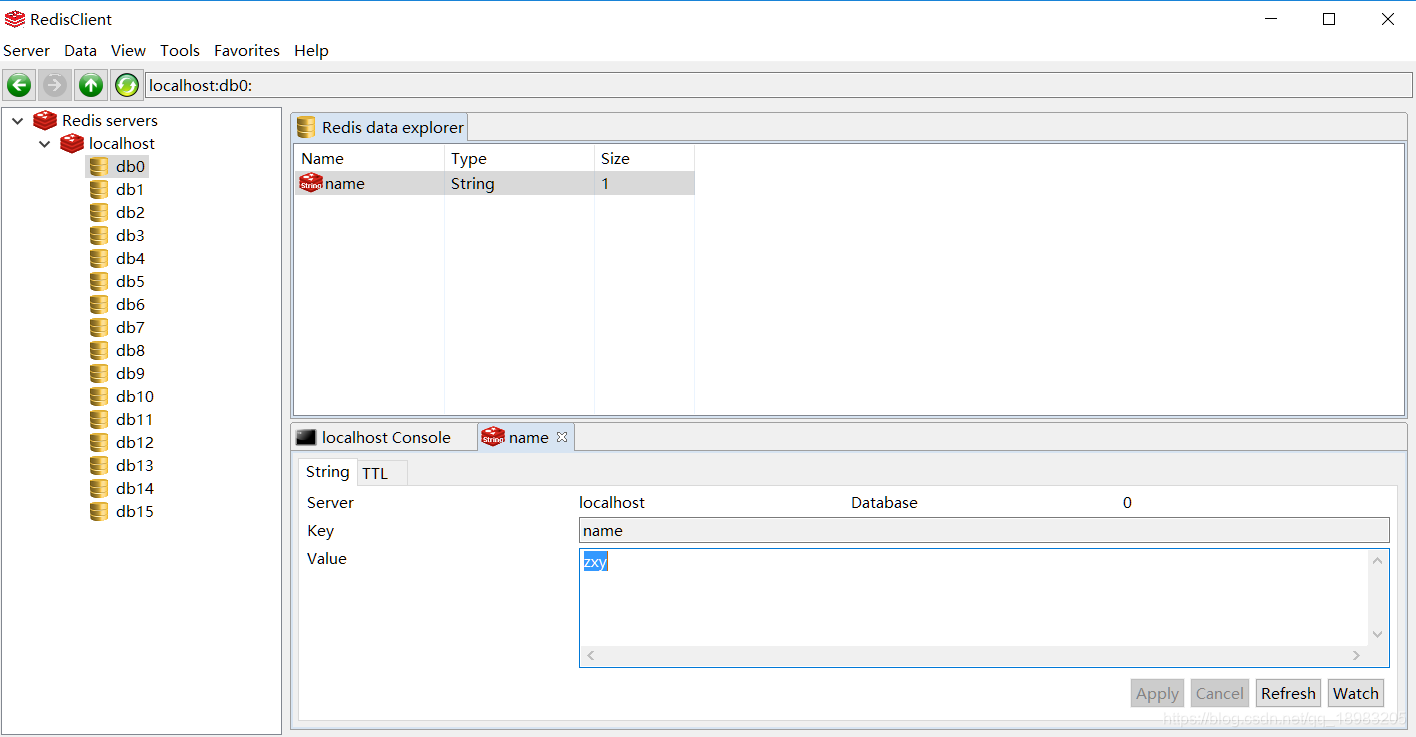Click Value area scroll right arrow

1356,656
